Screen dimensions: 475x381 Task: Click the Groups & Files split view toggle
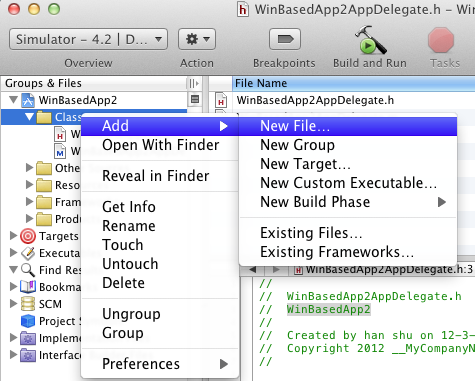pyautogui.click(x=194, y=83)
